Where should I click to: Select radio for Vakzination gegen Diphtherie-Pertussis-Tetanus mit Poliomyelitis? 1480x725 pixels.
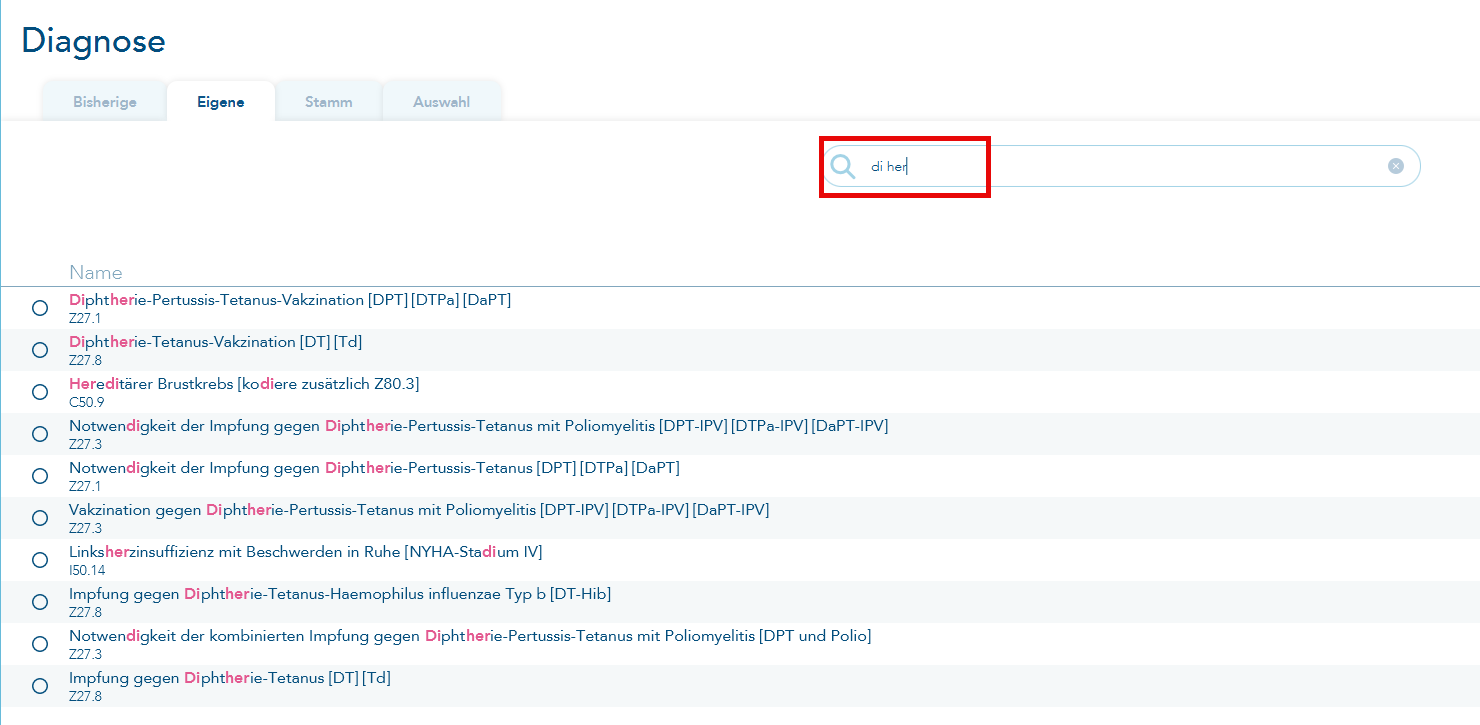click(x=40, y=518)
